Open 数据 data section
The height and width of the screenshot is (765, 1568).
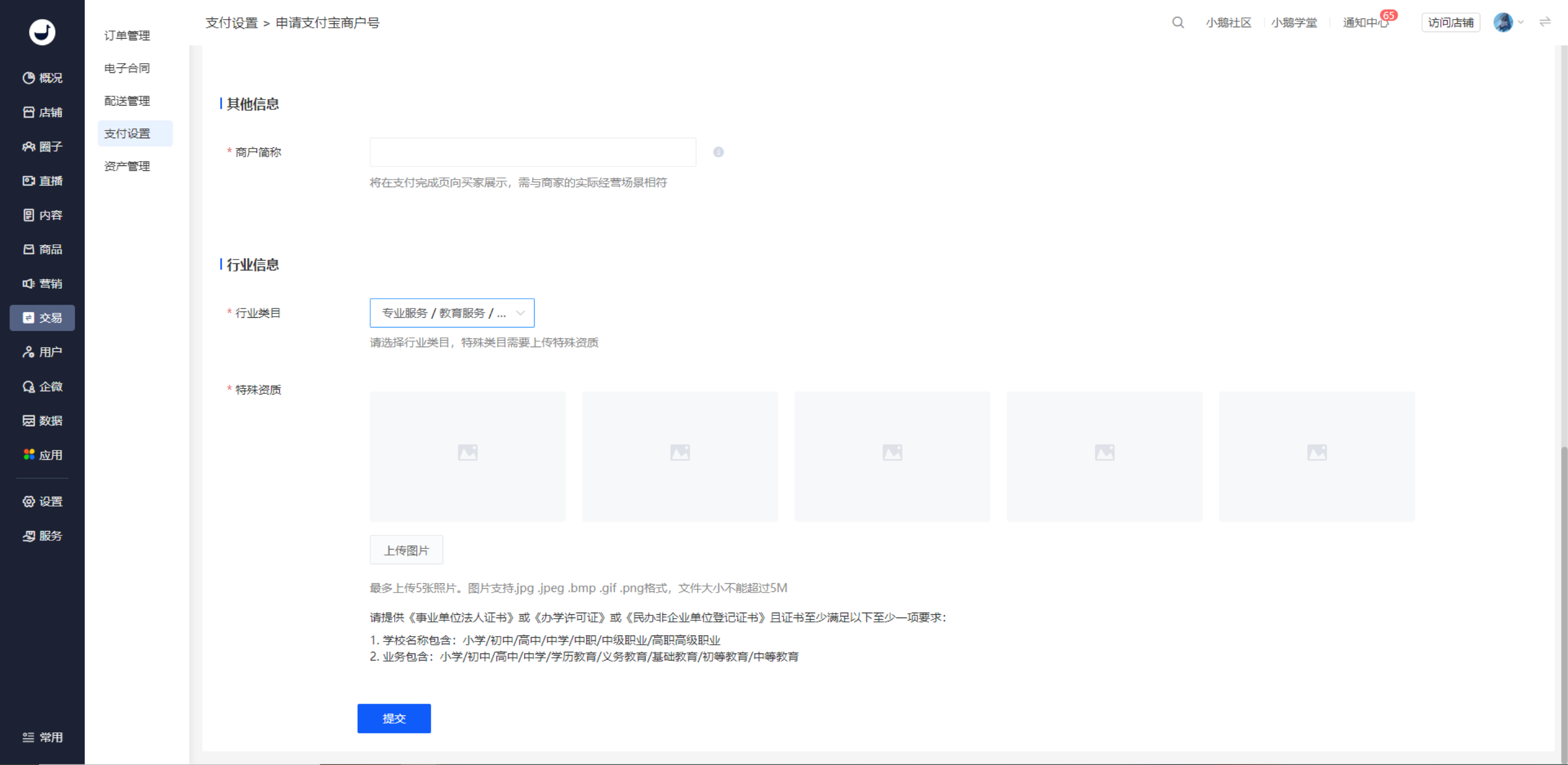point(42,420)
